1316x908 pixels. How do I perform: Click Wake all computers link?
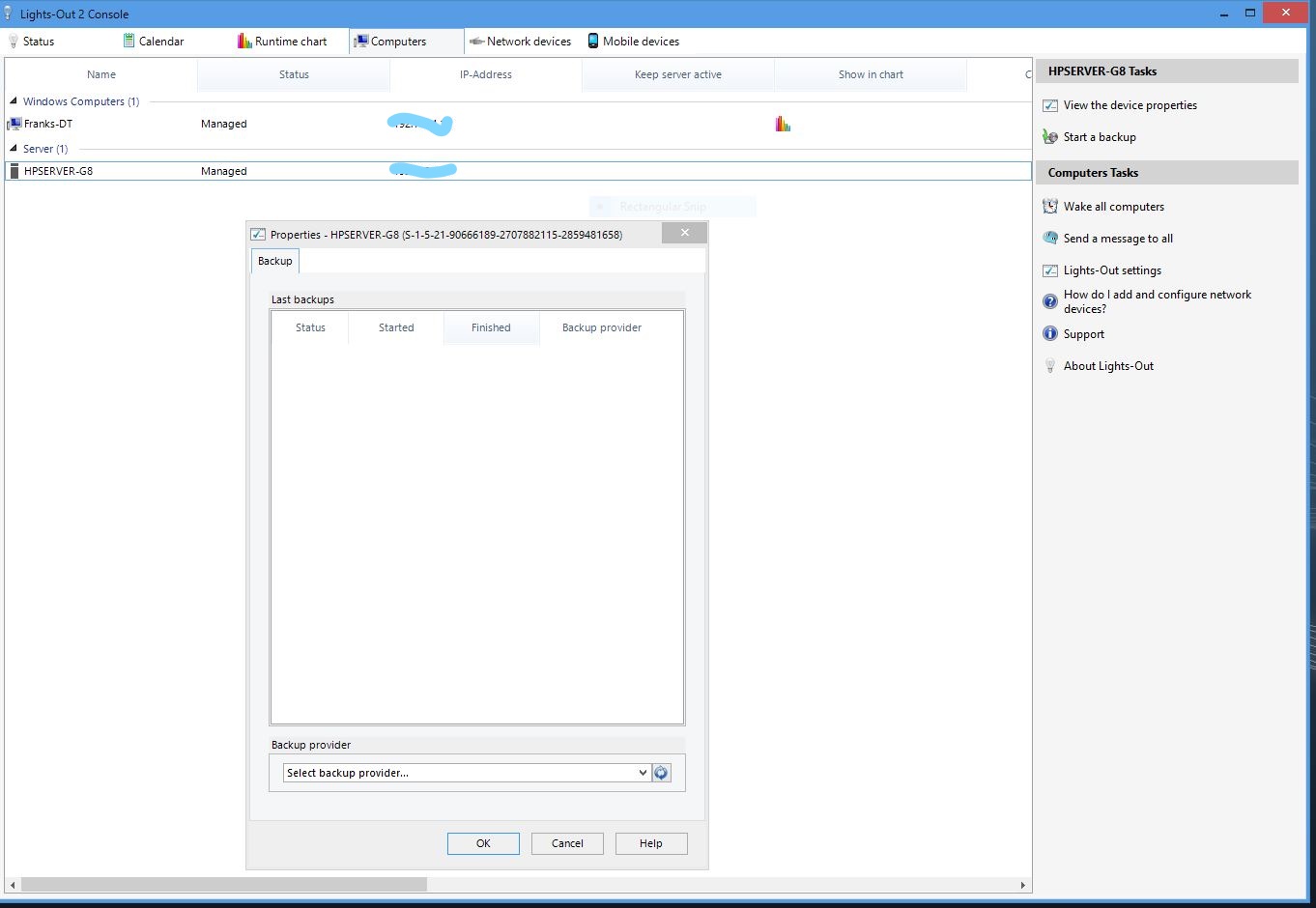[1114, 207]
